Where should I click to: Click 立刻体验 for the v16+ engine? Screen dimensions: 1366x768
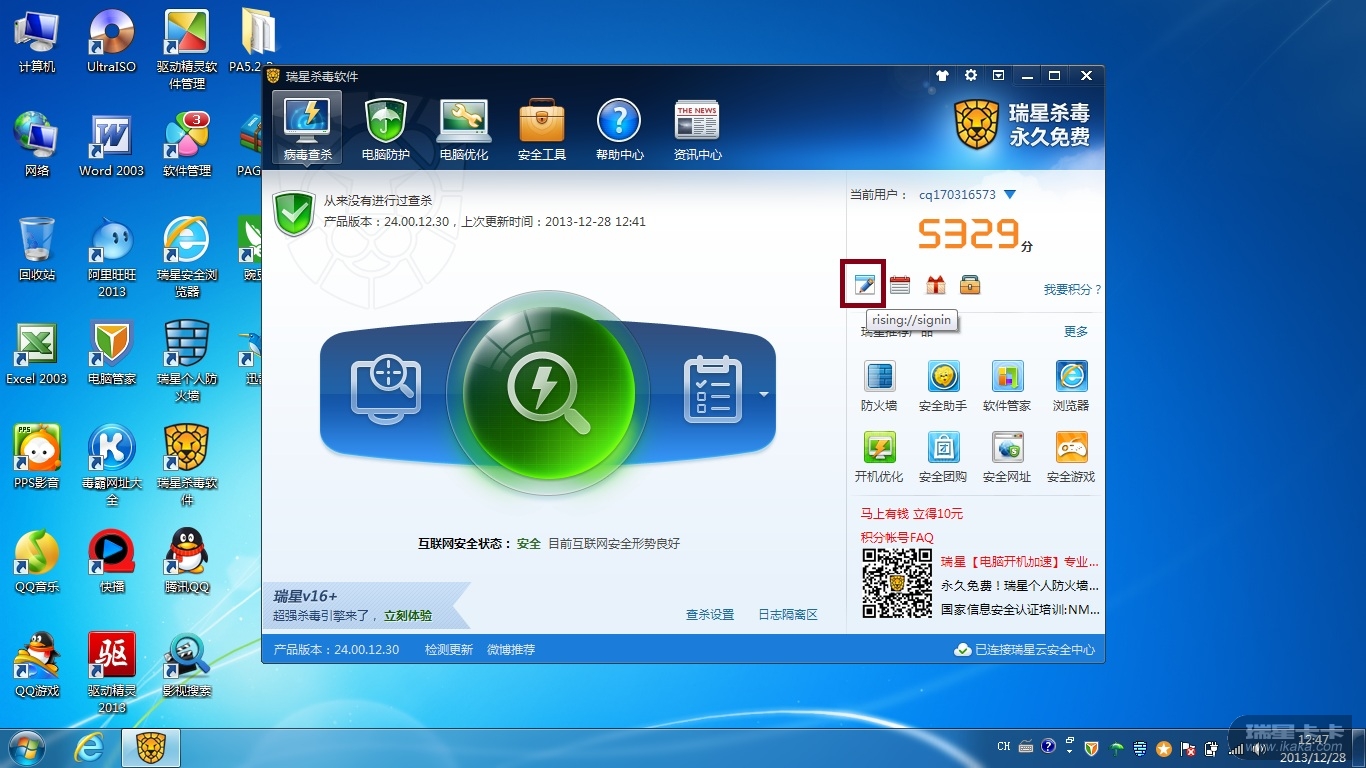point(408,616)
